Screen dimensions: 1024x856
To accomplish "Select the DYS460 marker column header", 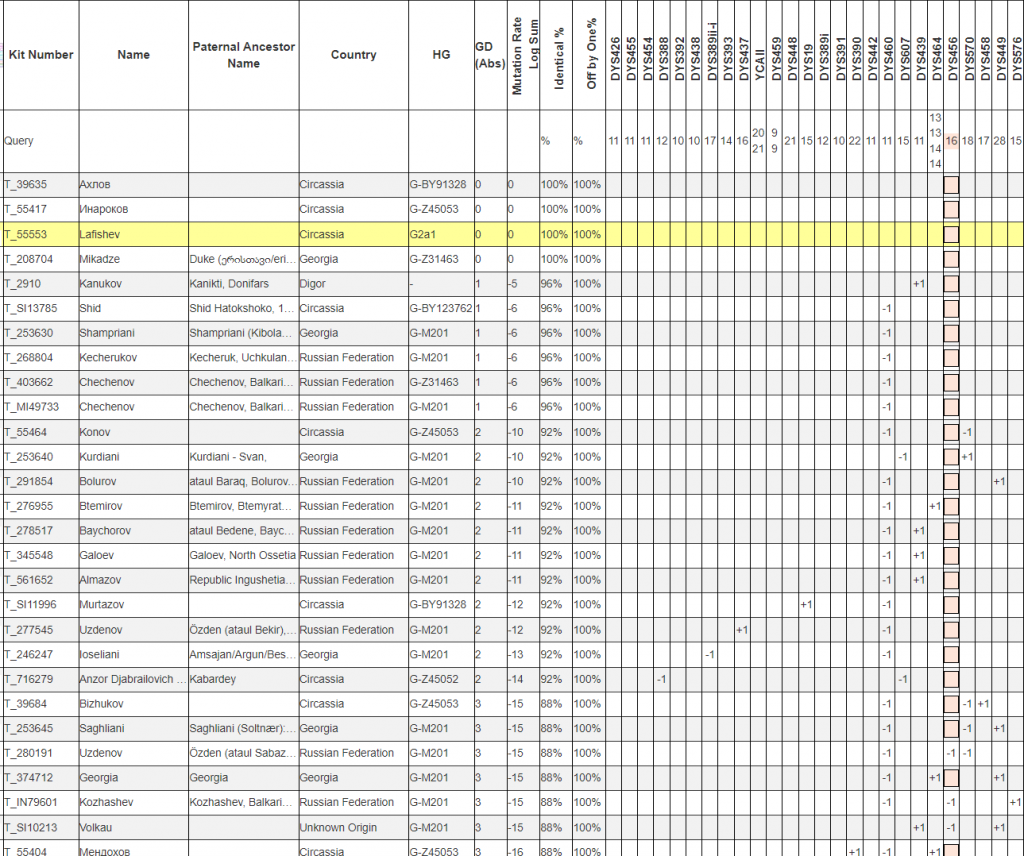I will (888, 59).
